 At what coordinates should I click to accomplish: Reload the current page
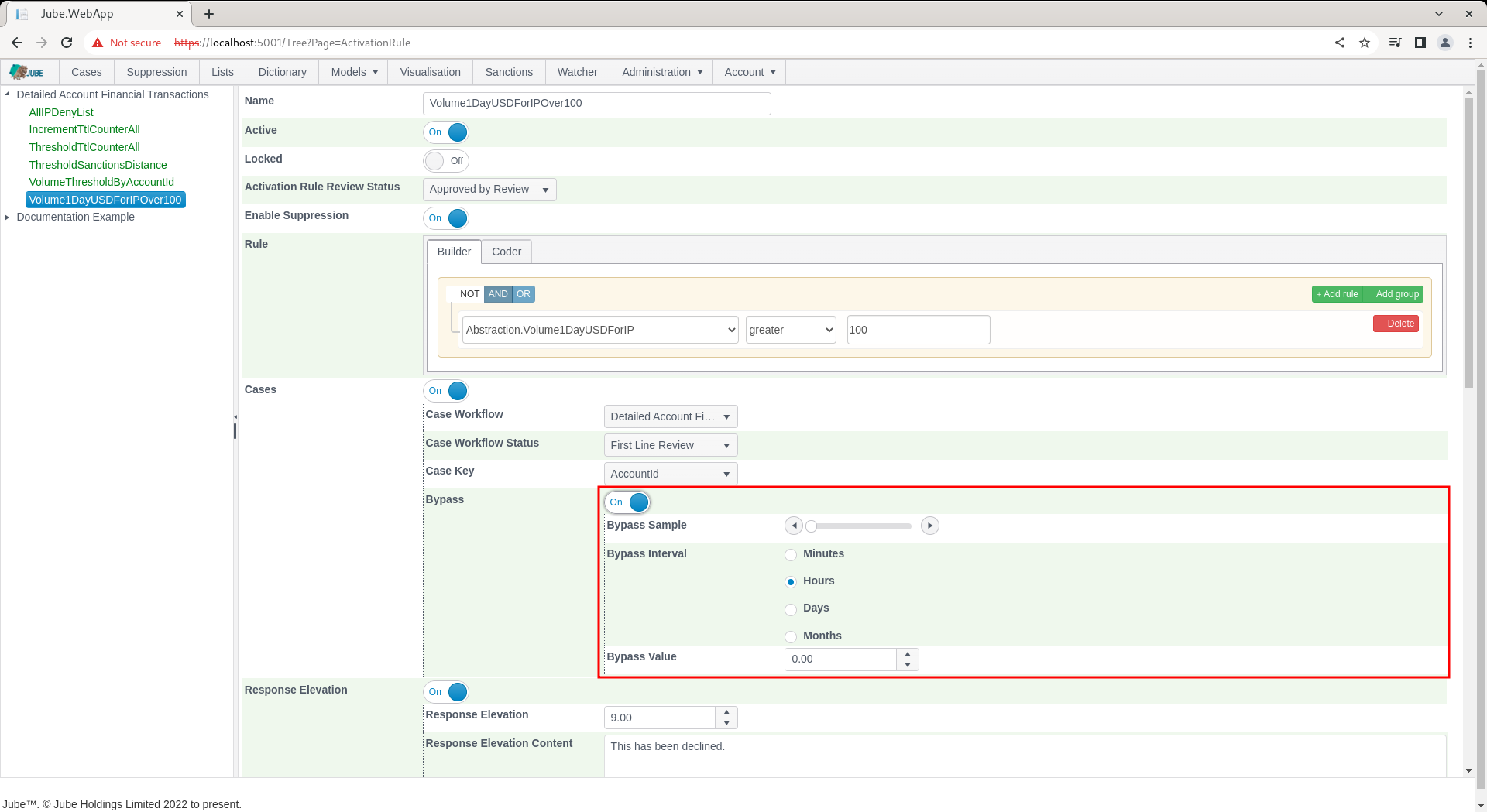[67, 43]
